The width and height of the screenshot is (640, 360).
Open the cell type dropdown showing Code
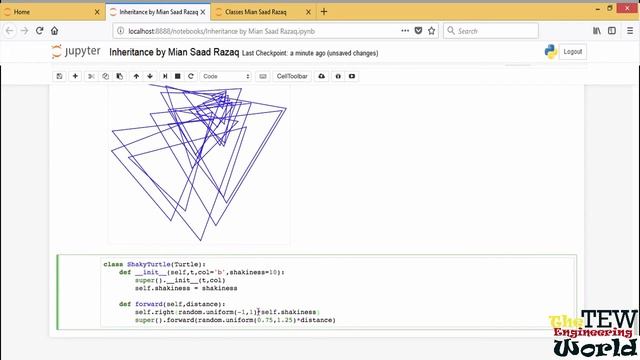(226, 76)
